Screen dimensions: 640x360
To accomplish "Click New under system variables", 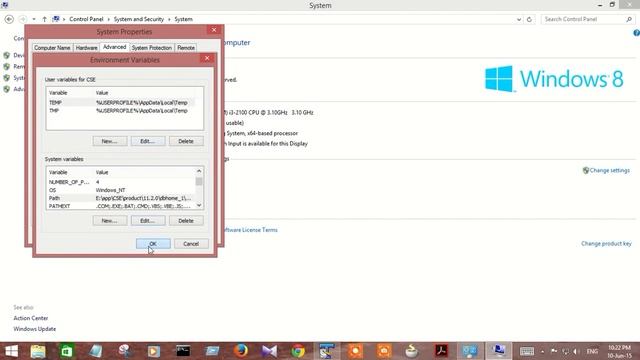I will (x=110, y=221).
